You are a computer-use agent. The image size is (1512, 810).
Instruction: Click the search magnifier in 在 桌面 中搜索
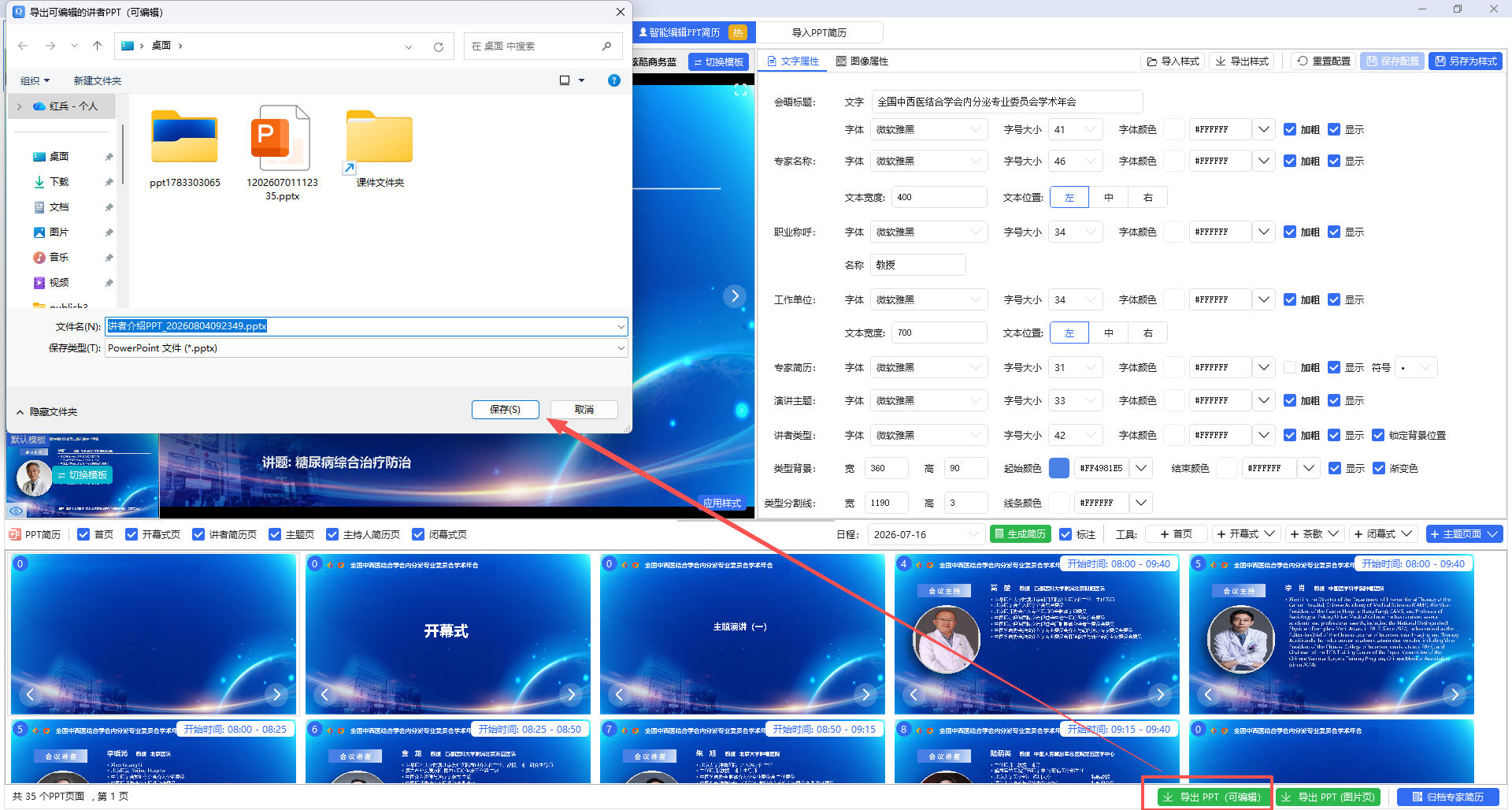[606, 46]
